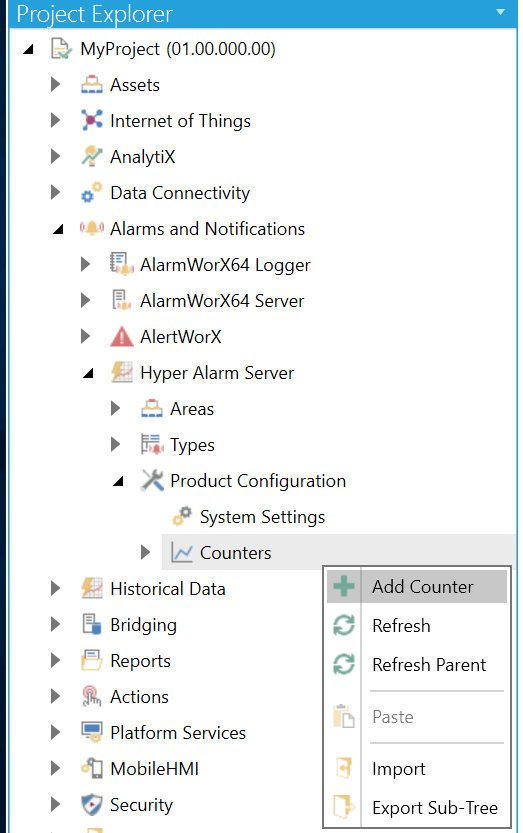The width and height of the screenshot is (523, 833).
Task: Click the AlertWorX warning triangle icon
Action: point(122,336)
